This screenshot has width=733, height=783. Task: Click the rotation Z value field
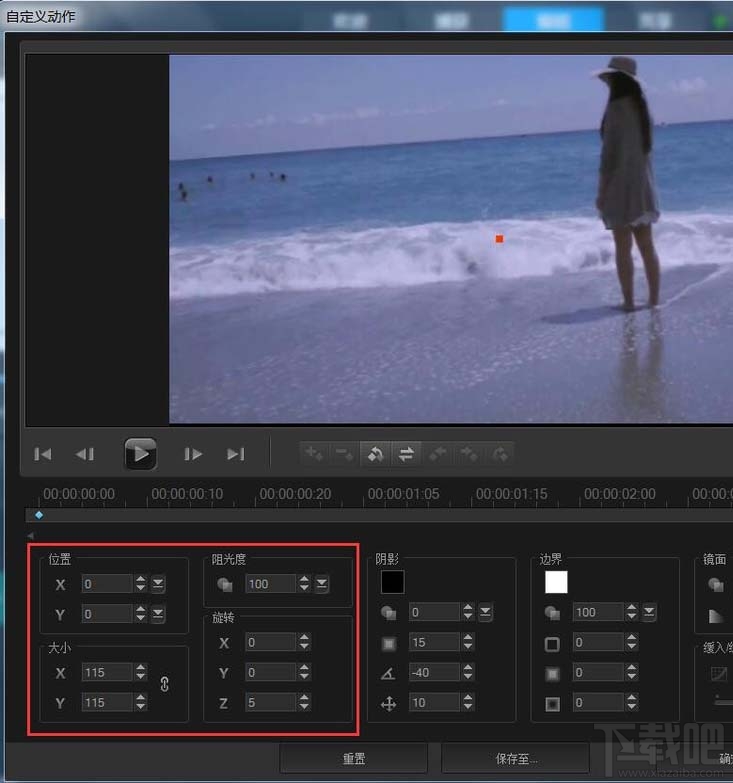[269, 703]
